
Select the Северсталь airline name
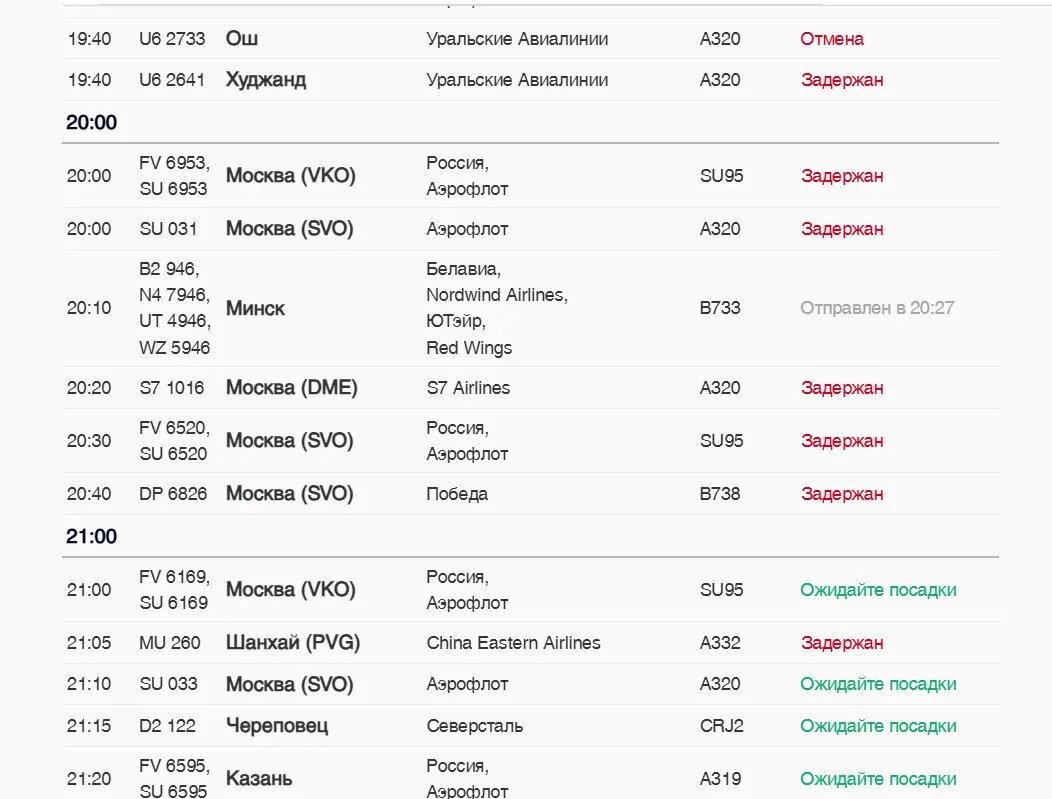474,726
